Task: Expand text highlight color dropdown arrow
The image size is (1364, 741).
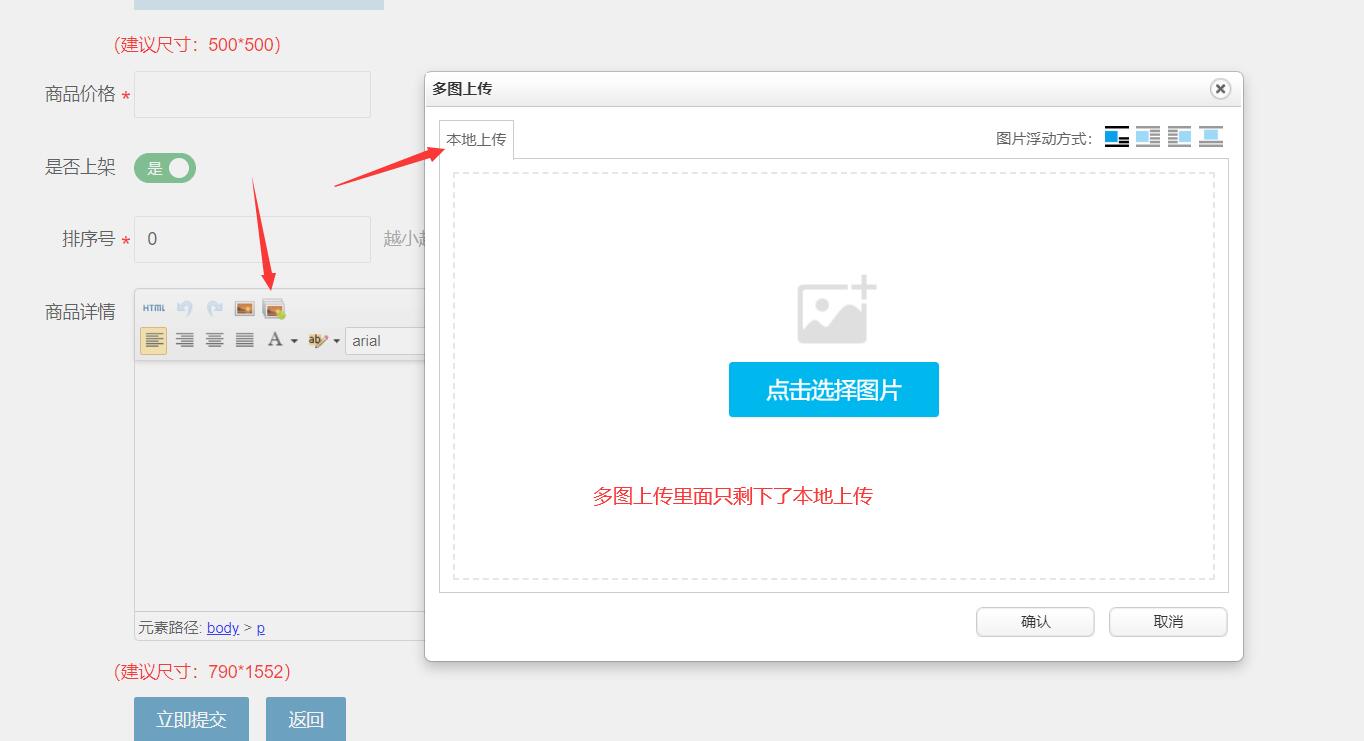Action: pyautogui.click(x=336, y=342)
